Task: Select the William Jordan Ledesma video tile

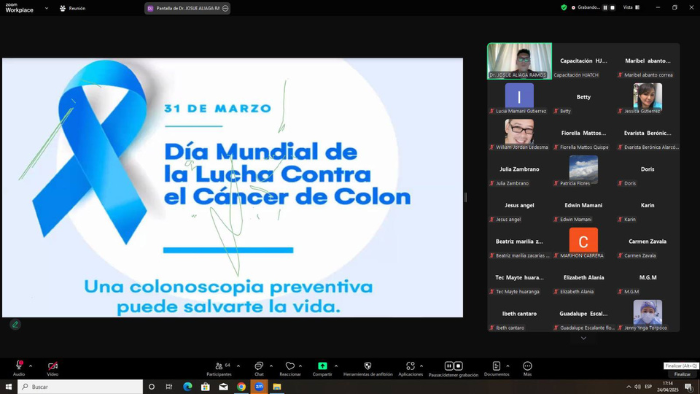Action: (519, 134)
